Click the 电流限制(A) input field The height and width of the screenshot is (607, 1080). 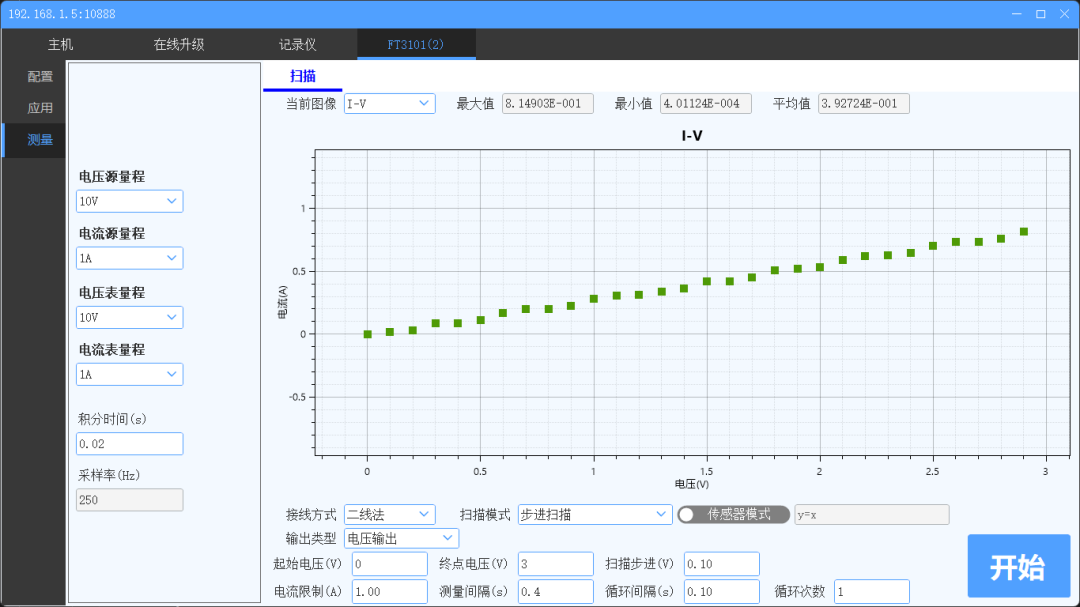point(389,592)
